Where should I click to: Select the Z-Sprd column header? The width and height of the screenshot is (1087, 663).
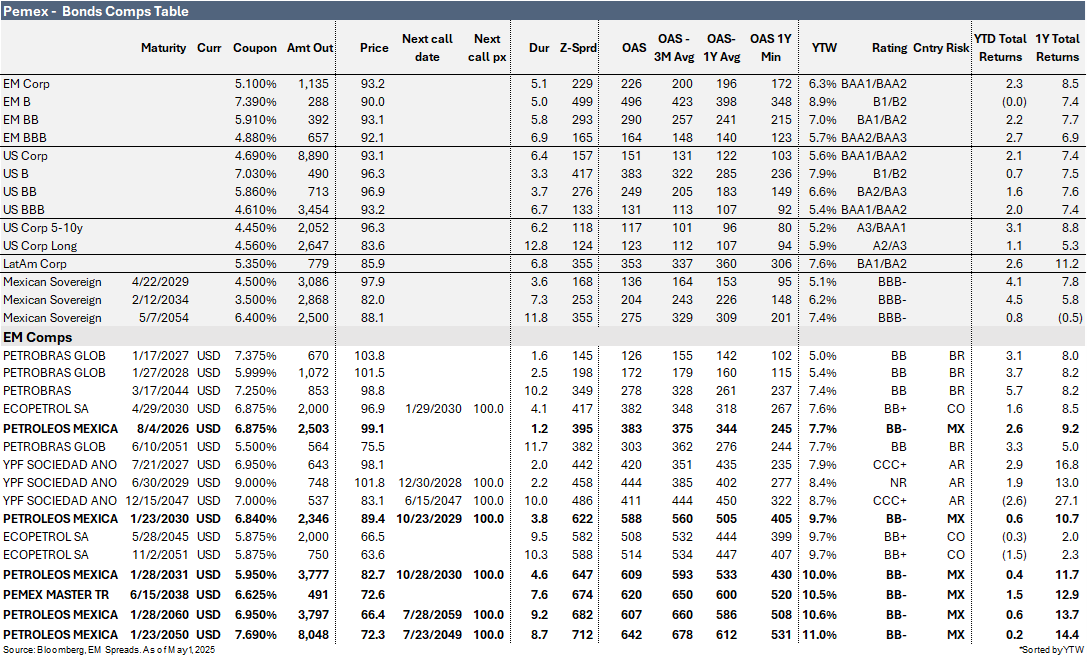tap(578, 48)
